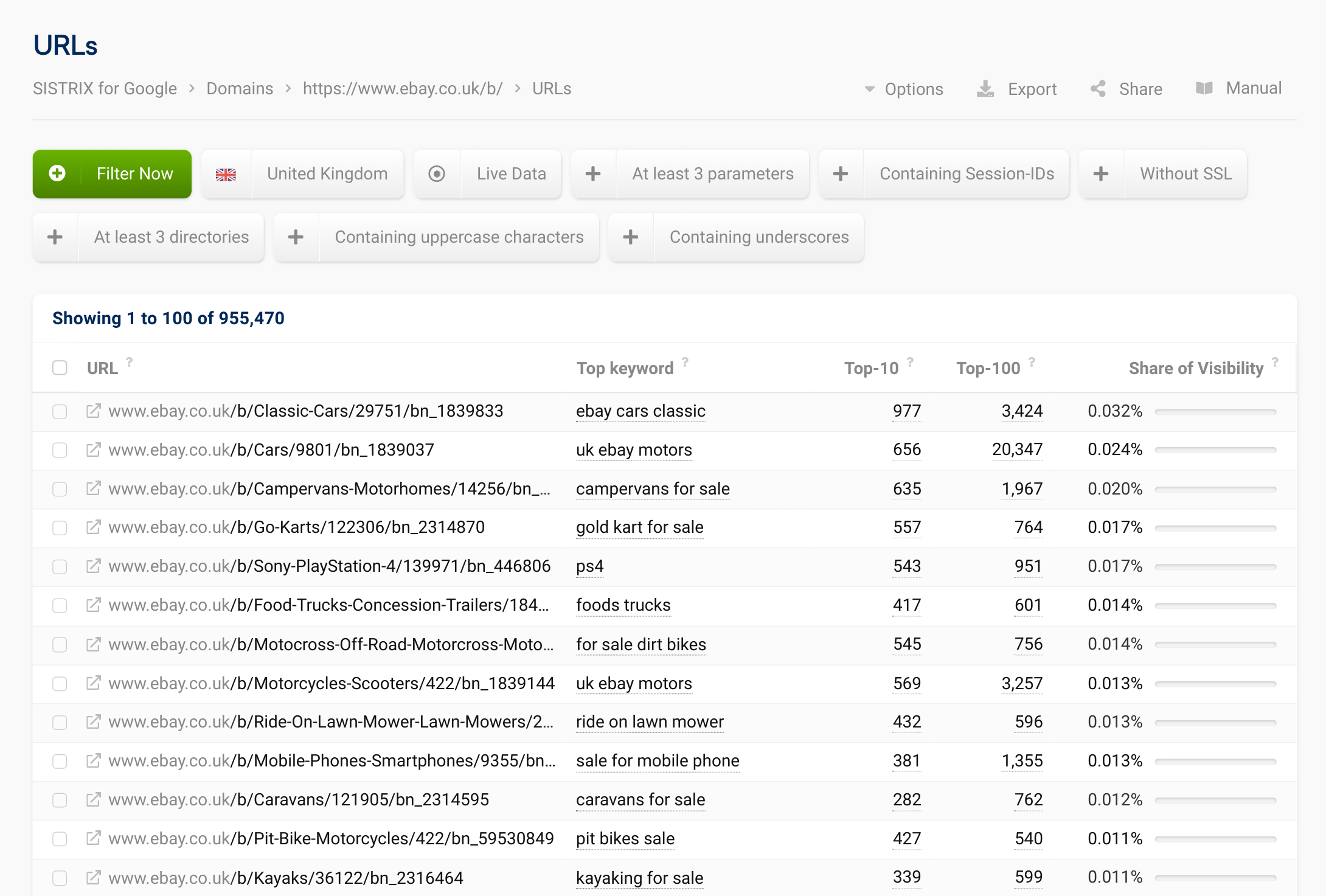This screenshot has height=896, width=1326.
Task: Click URL column help question mark
Action: 129,362
